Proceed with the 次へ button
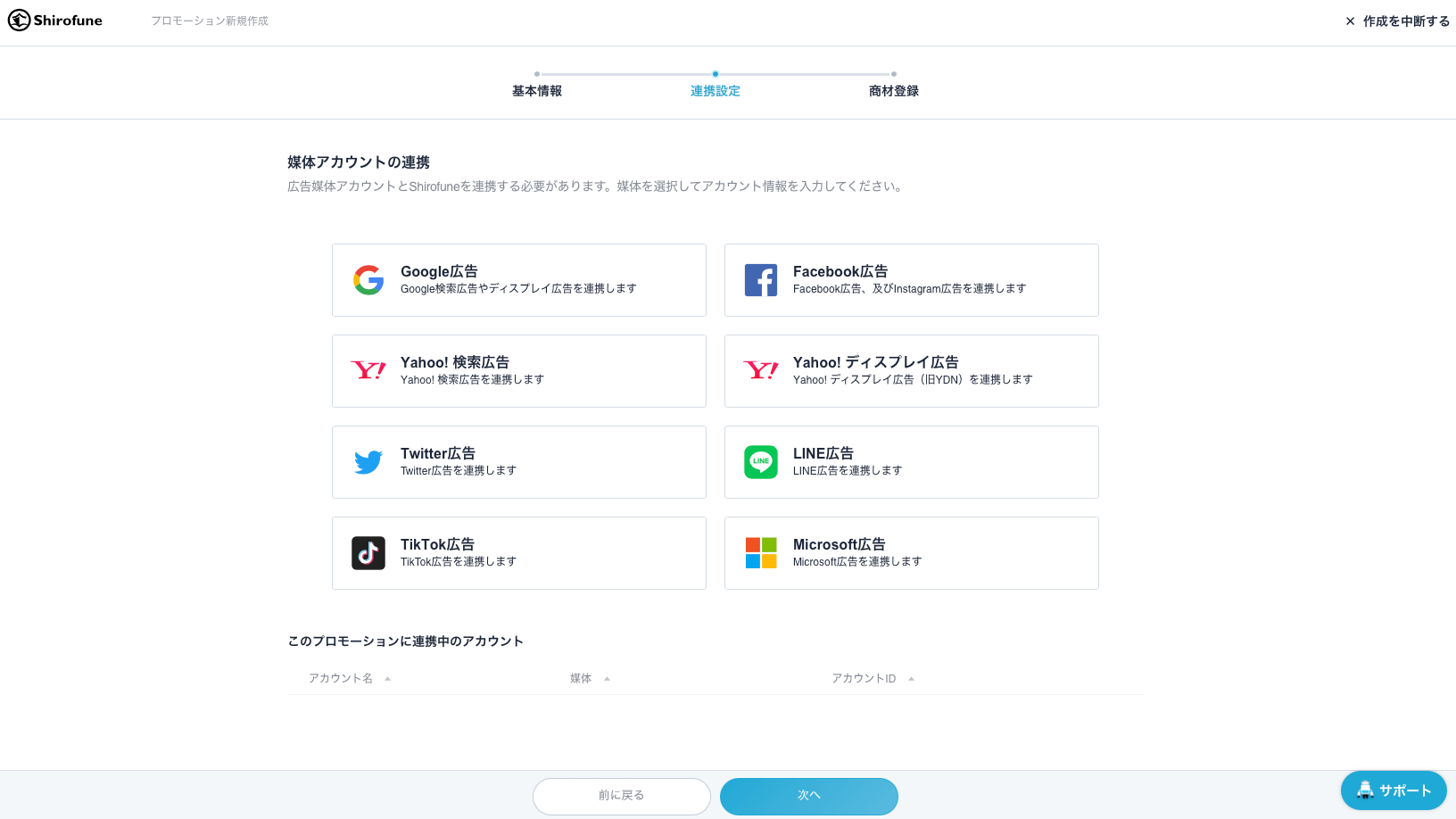The width and height of the screenshot is (1456, 819). [x=809, y=796]
